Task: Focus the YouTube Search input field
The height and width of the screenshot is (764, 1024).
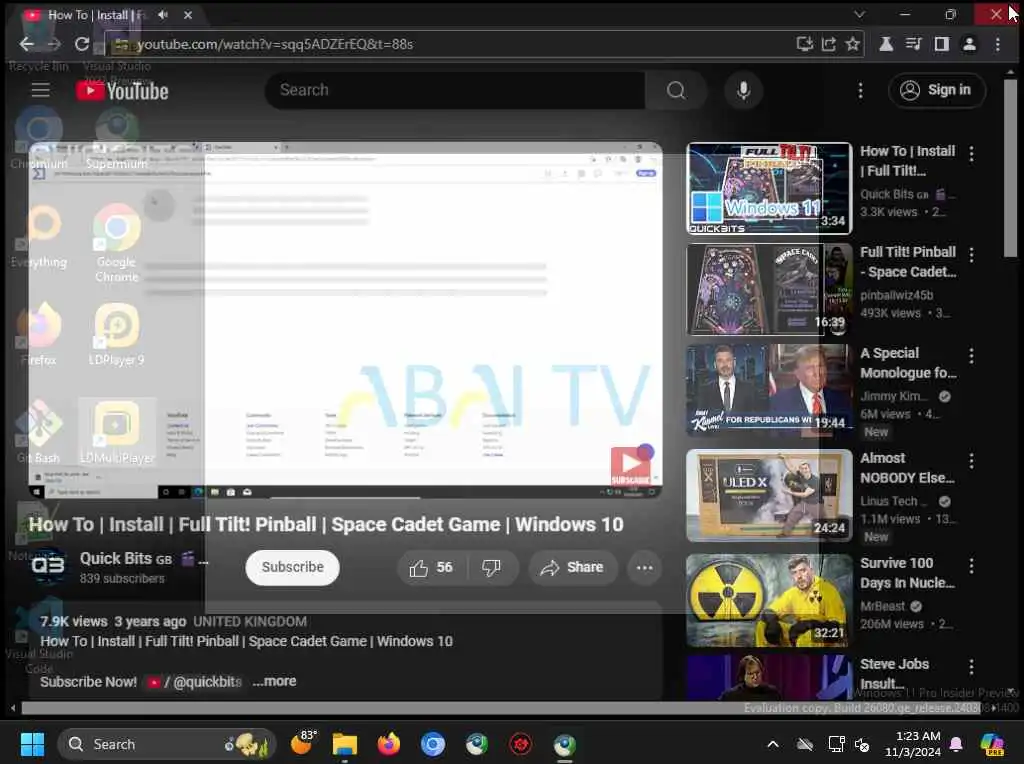Action: pyautogui.click(x=455, y=90)
